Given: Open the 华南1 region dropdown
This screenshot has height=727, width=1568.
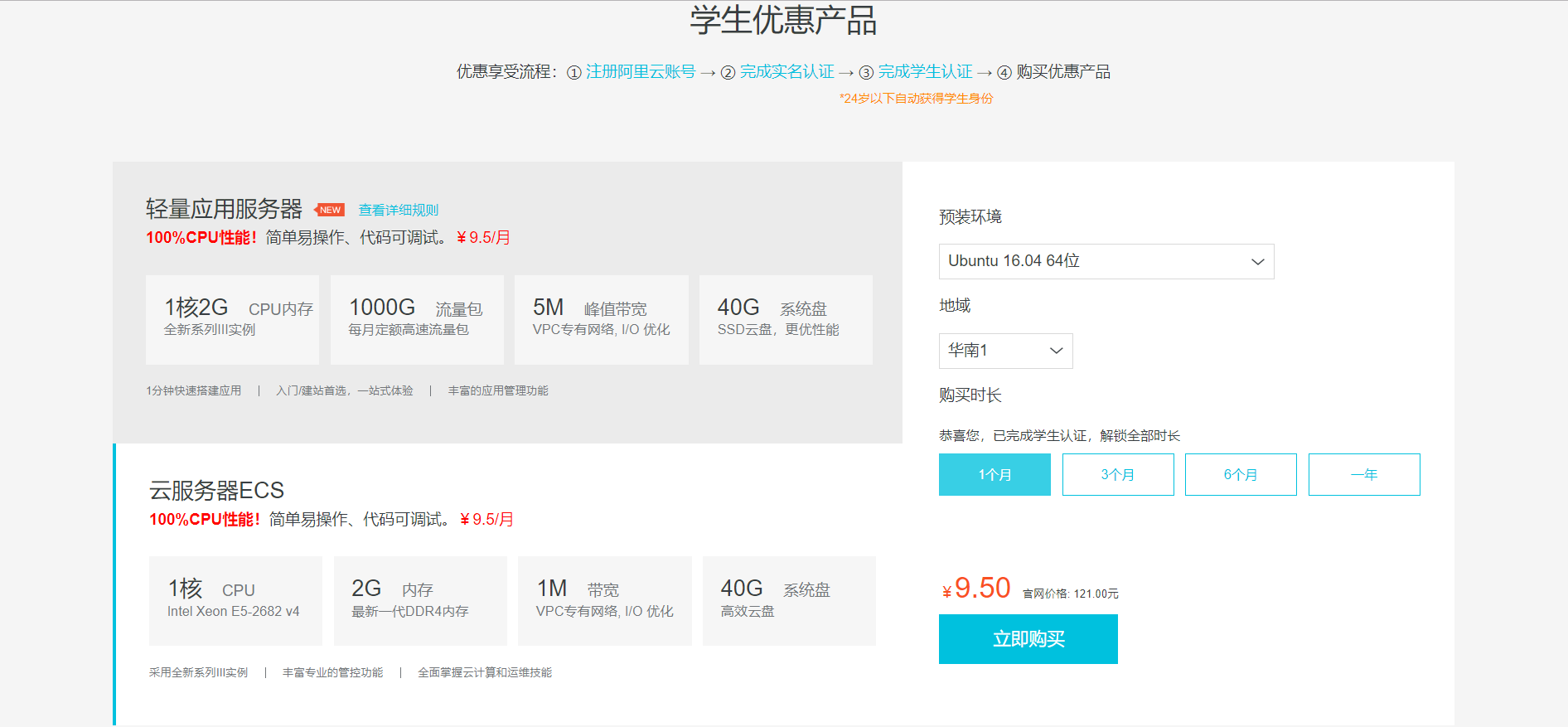Looking at the screenshot, I should pyautogui.click(x=1005, y=351).
